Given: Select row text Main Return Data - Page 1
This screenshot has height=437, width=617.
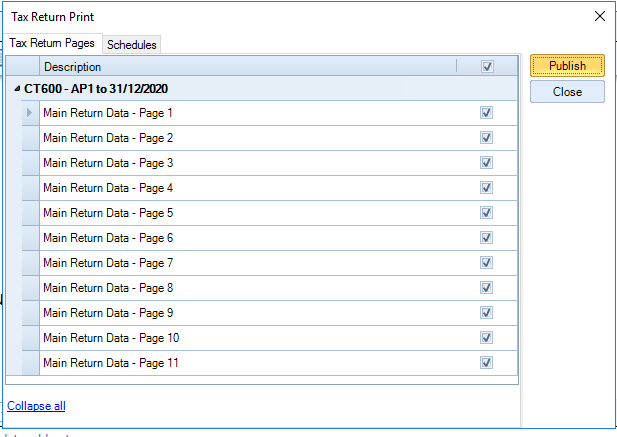Looking at the screenshot, I should 108,113.
